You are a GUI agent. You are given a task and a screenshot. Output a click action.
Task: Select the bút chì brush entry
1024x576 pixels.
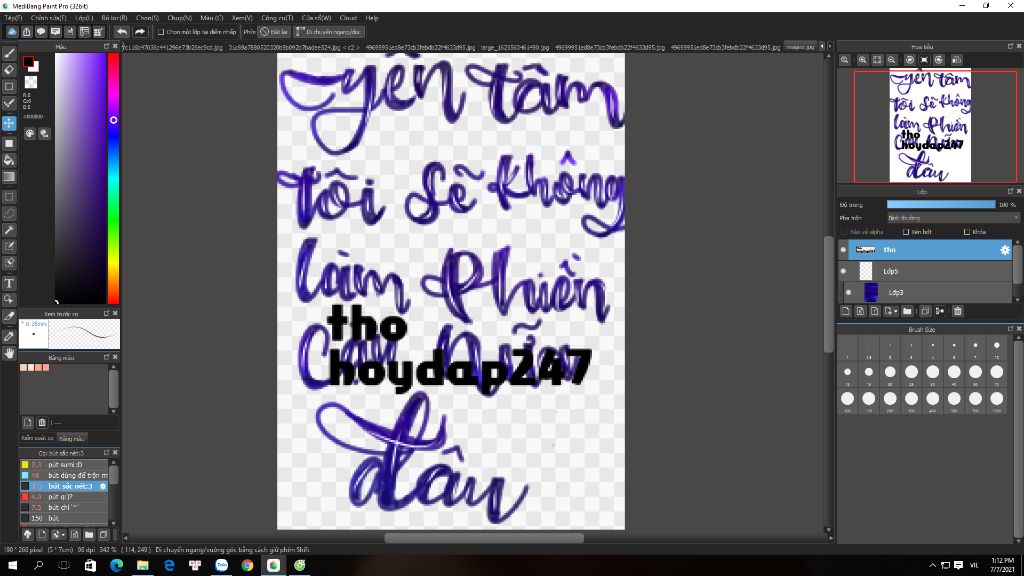pos(64,507)
